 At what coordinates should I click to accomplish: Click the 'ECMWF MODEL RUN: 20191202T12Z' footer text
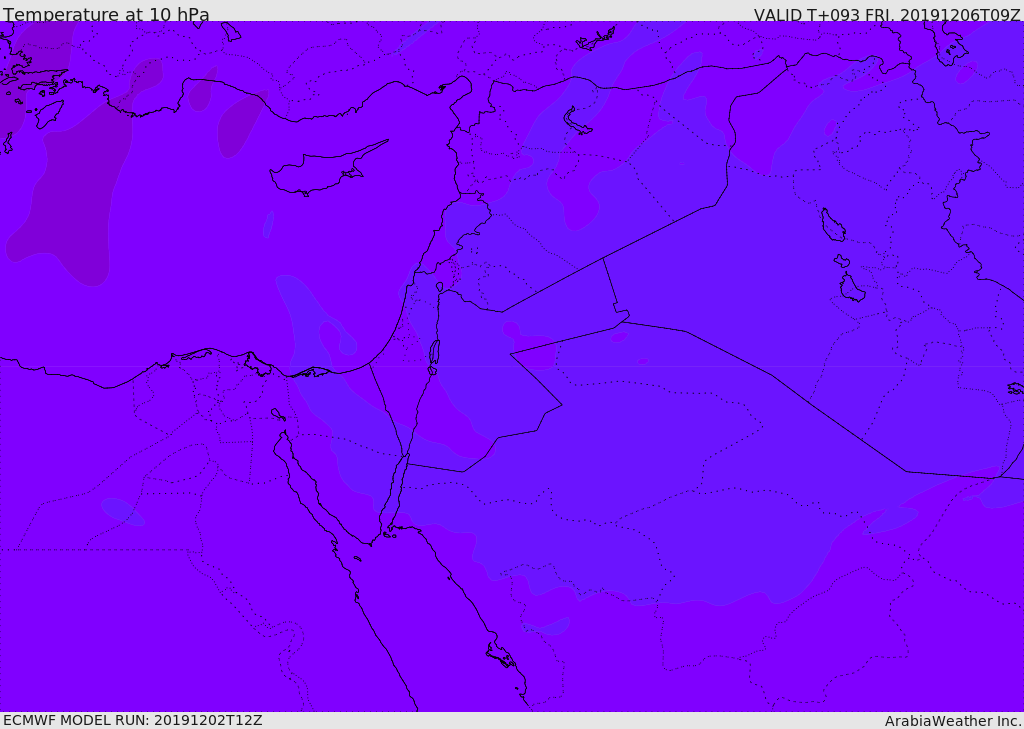click(x=133, y=720)
